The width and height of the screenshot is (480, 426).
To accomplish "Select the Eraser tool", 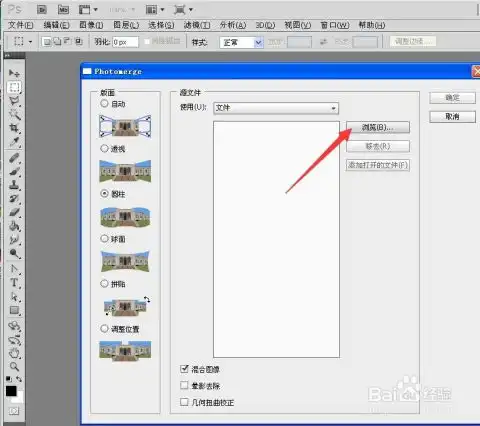I will coord(14,213).
